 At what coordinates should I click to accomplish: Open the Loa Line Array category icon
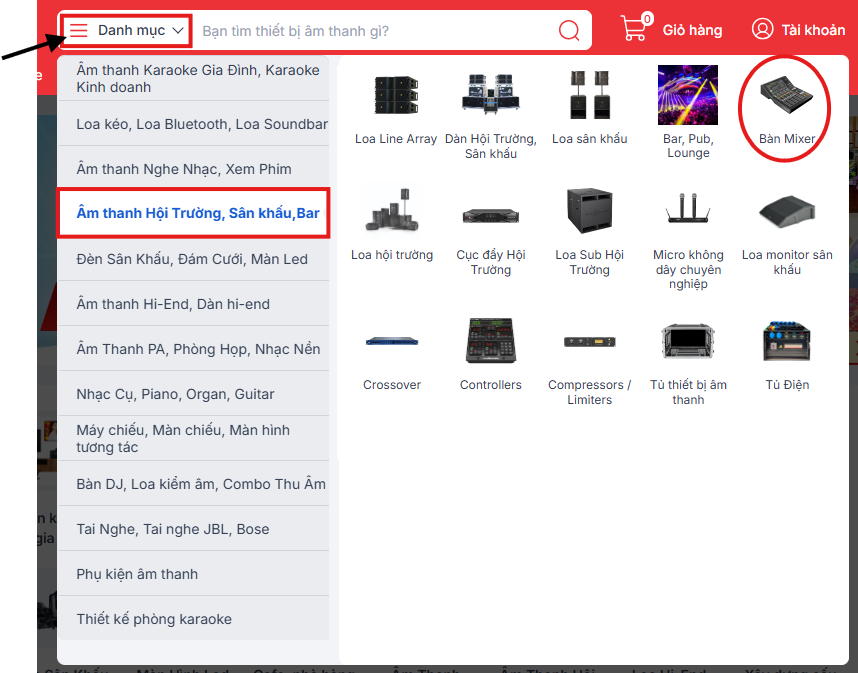coord(395,97)
